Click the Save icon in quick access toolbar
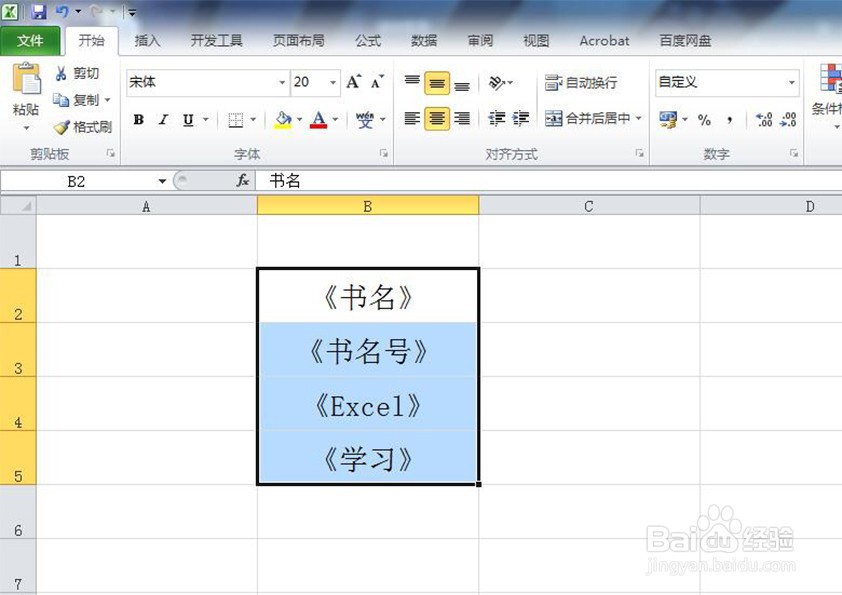Screen dimensions: 842x595 (x=38, y=11)
